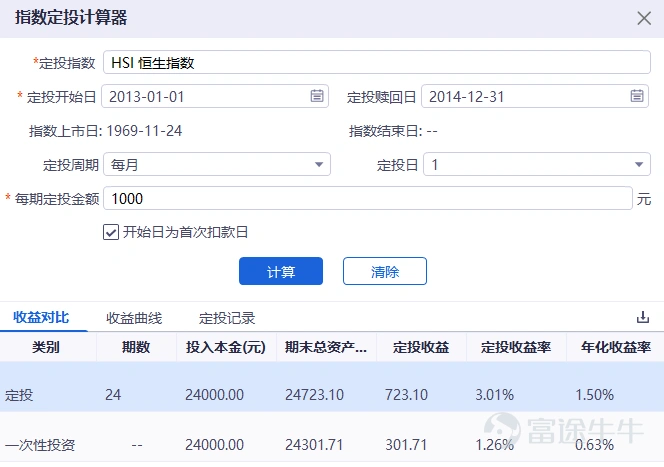Select the 24723.10 期末总资产 cell
This screenshot has width=664, height=467.
315,395
